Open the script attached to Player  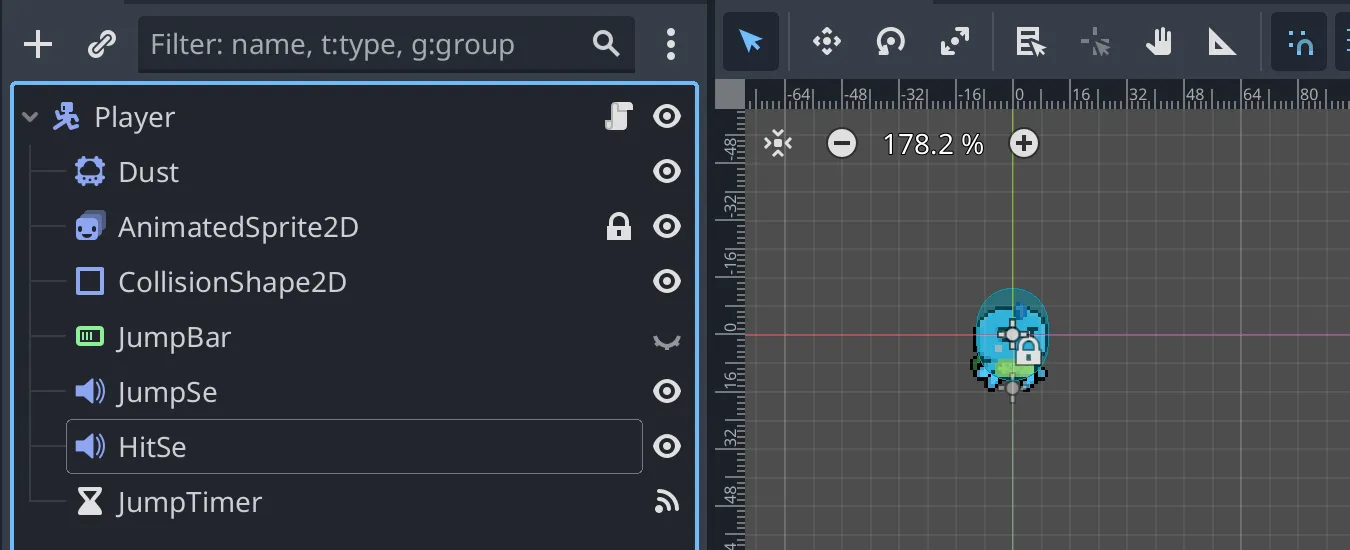(x=619, y=117)
